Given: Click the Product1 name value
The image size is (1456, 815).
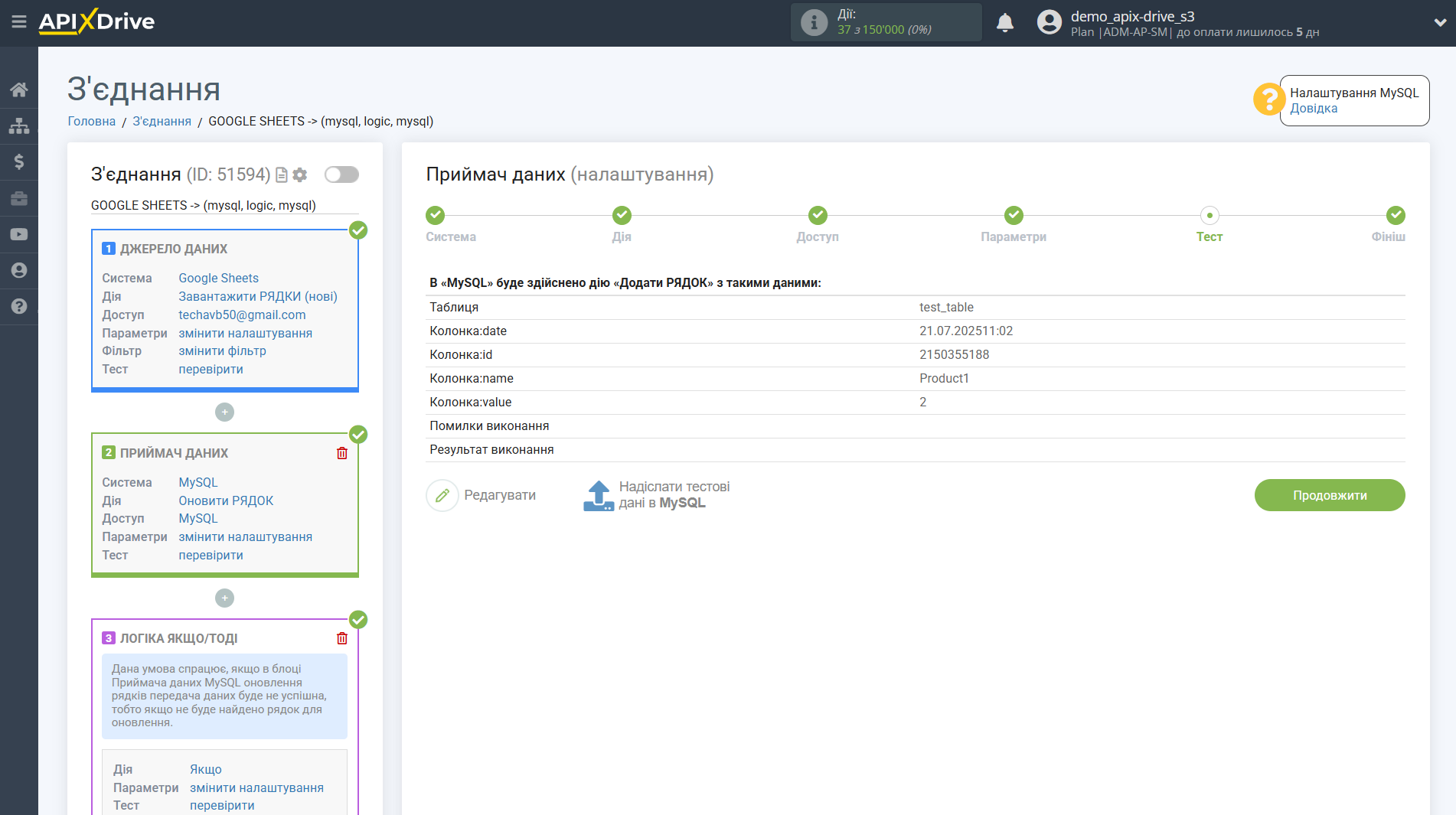Looking at the screenshot, I should point(944,378).
